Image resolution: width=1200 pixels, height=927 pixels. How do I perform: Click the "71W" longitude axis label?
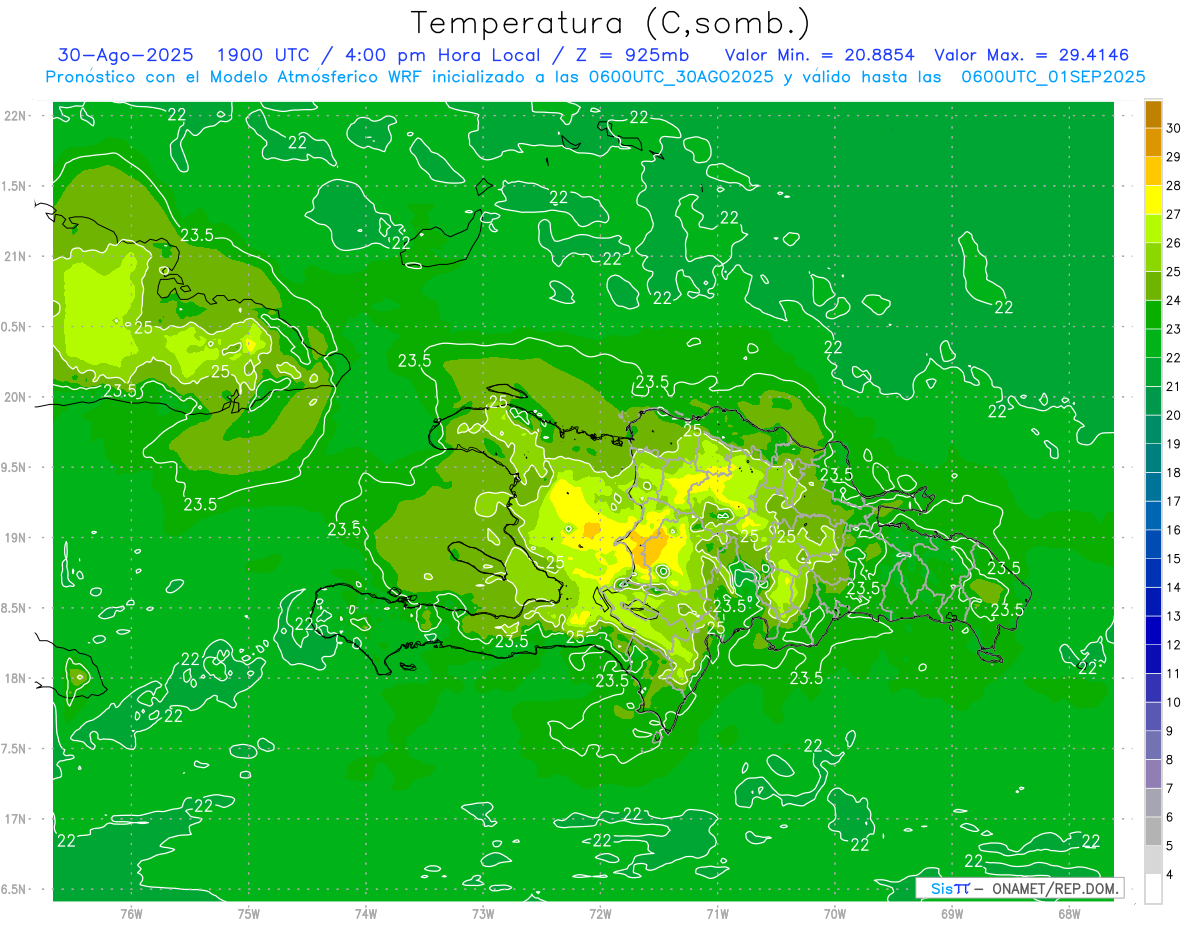pos(717,913)
